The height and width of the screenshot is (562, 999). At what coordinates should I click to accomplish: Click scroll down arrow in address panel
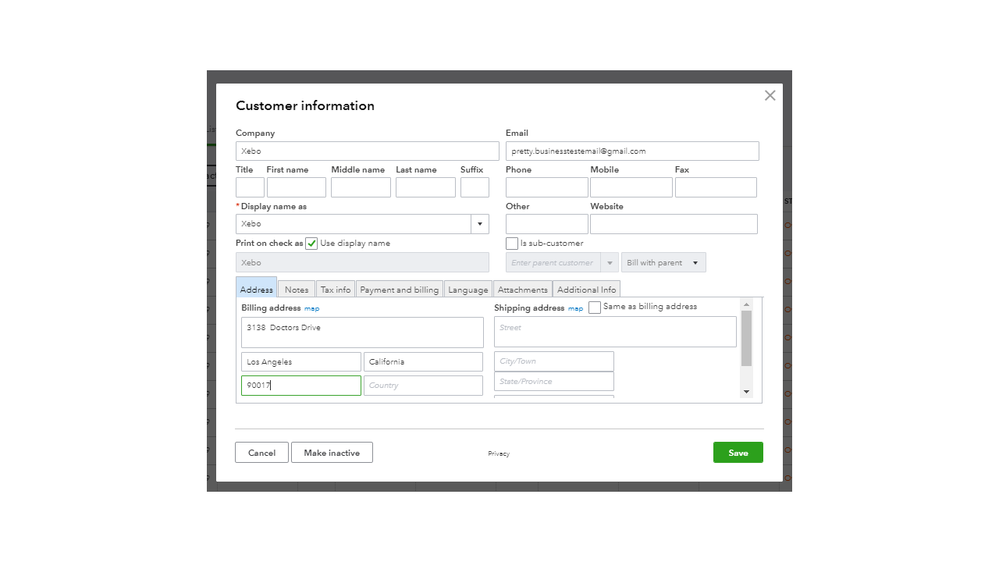pos(746,392)
